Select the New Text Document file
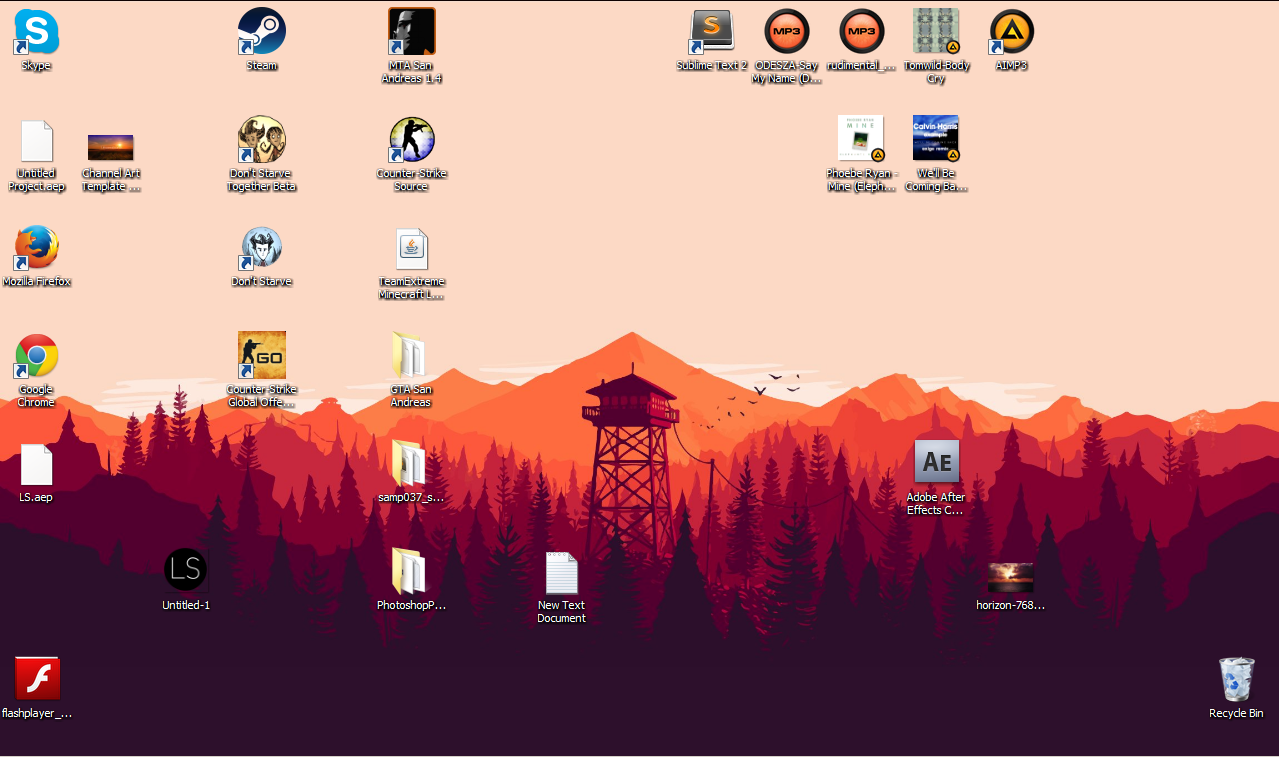Screen dimensions: 1279x757 coord(561,573)
